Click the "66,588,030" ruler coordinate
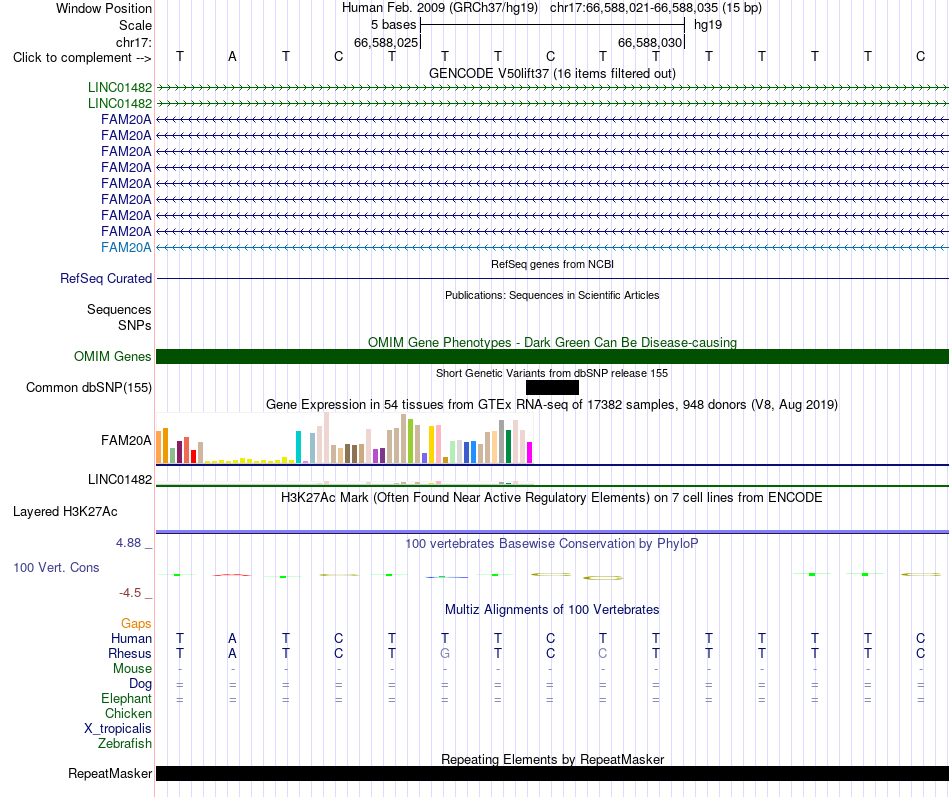This screenshot has width=950, height=797. 650,42
